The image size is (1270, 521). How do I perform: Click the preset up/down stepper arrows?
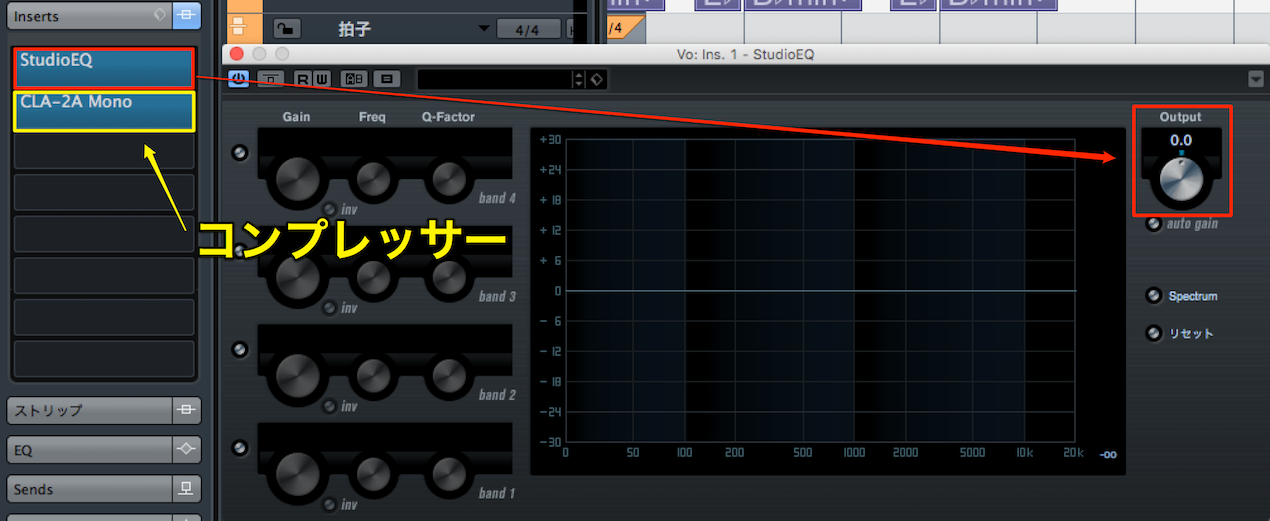coord(578,79)
